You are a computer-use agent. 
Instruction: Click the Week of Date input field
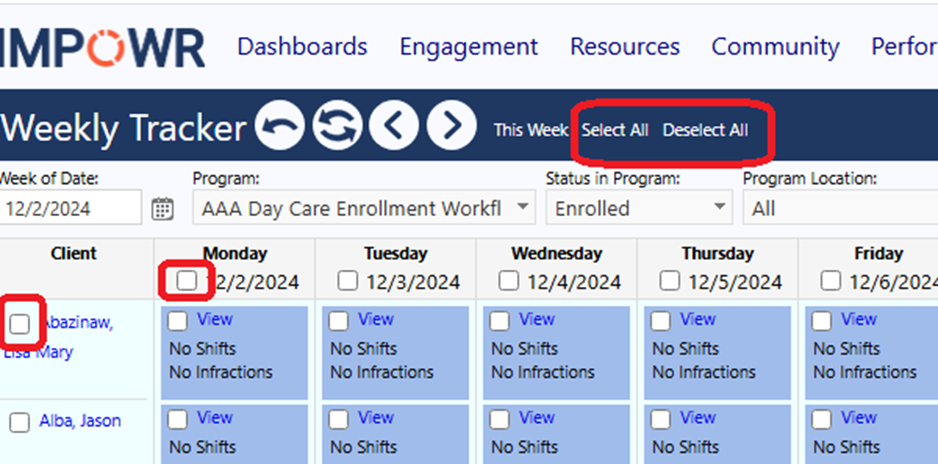(x=71, y=207)
